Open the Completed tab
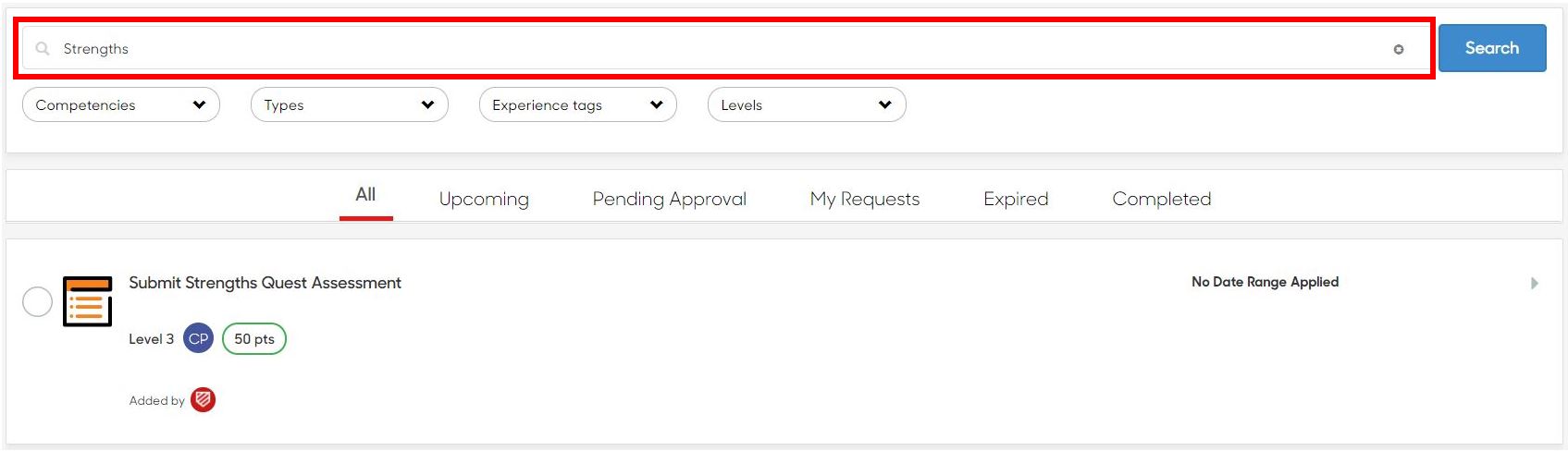This screenshot has height=451, width=1568. point(1161,199)
